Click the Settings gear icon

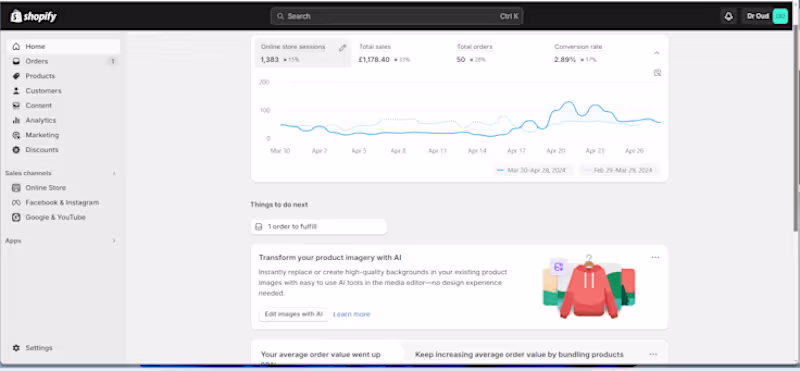coord(16,348)
